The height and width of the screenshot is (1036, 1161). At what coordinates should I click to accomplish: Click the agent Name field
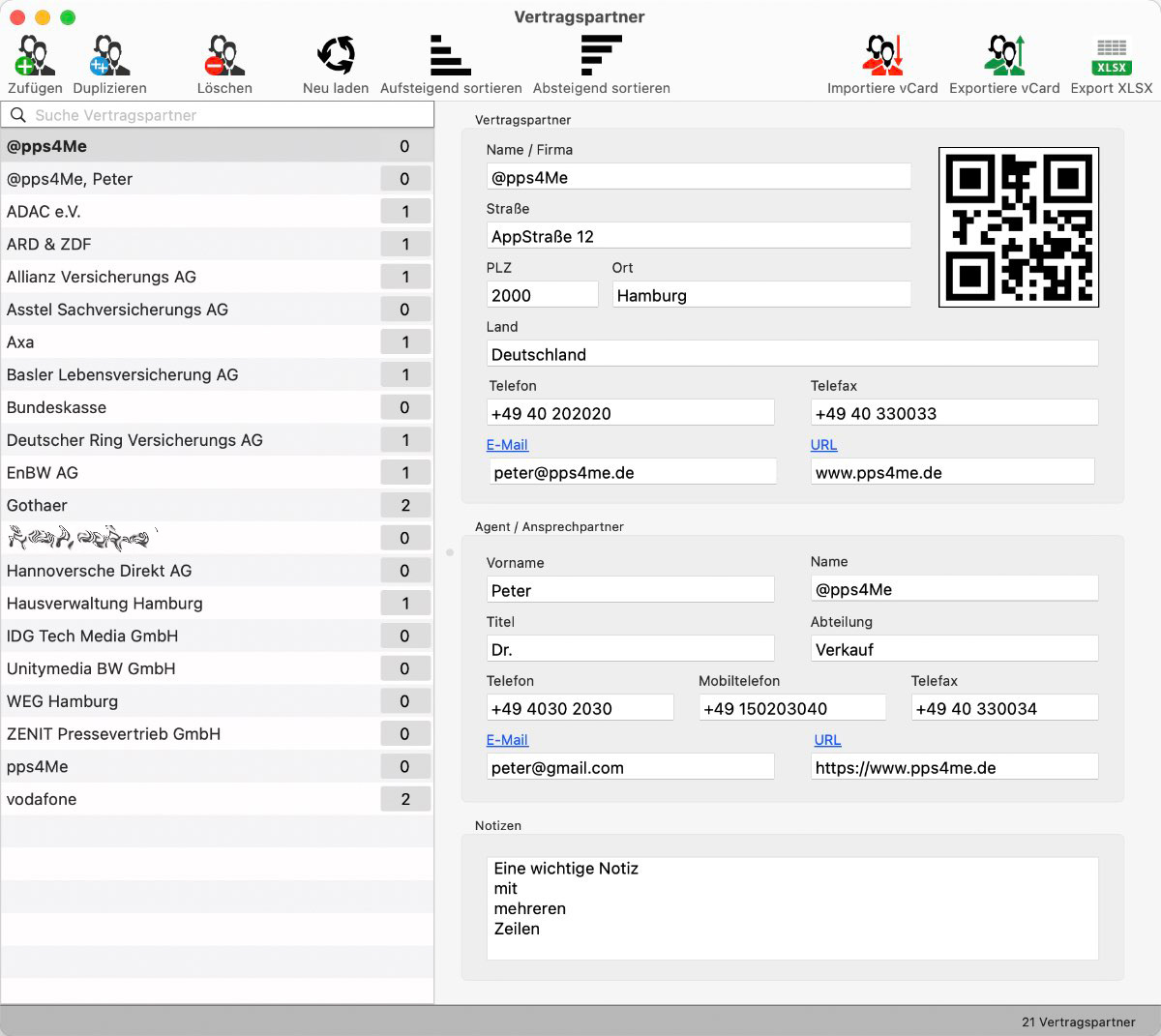(954, 589)
